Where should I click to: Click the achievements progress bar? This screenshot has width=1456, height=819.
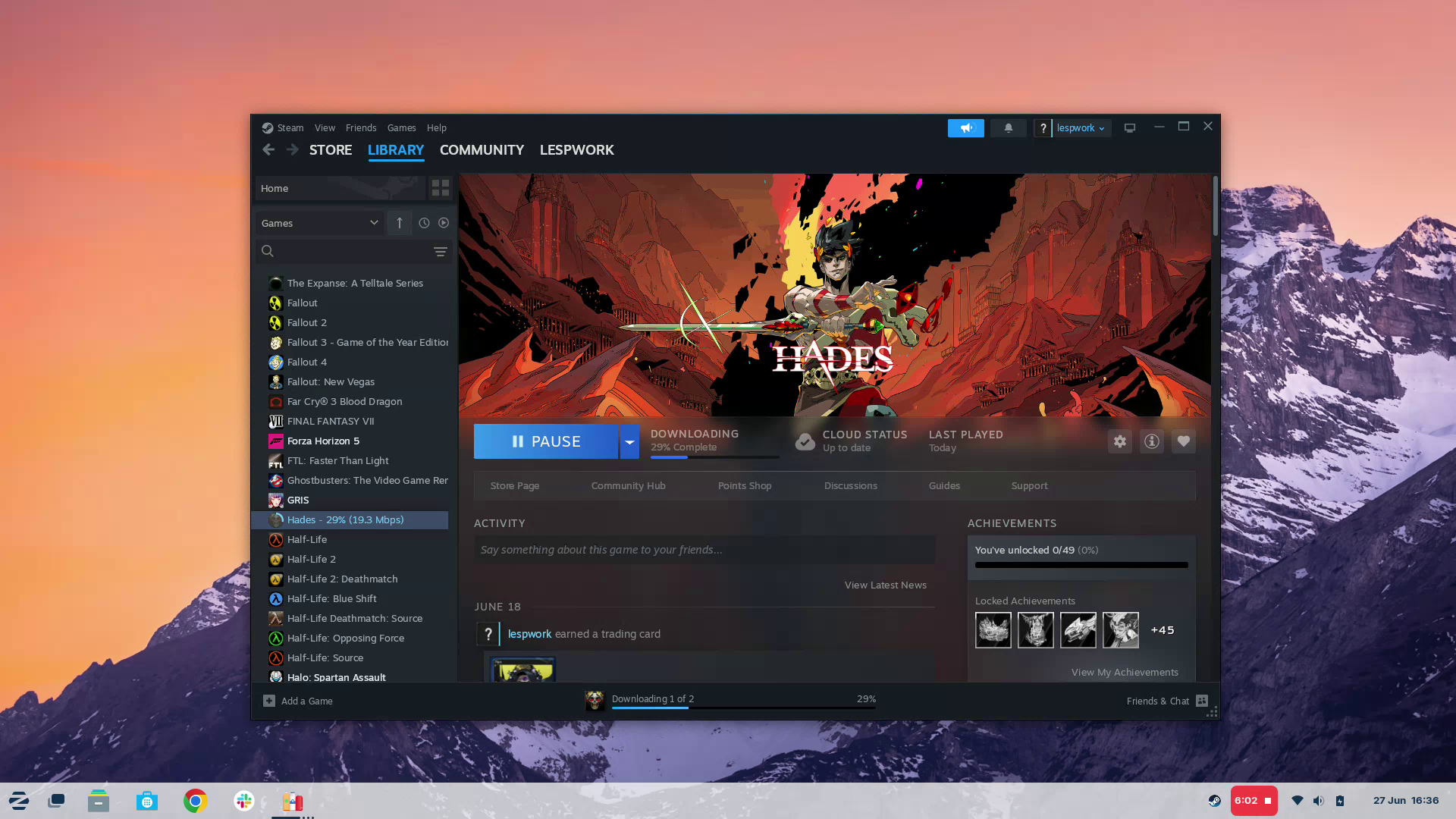click(1081, 565)
